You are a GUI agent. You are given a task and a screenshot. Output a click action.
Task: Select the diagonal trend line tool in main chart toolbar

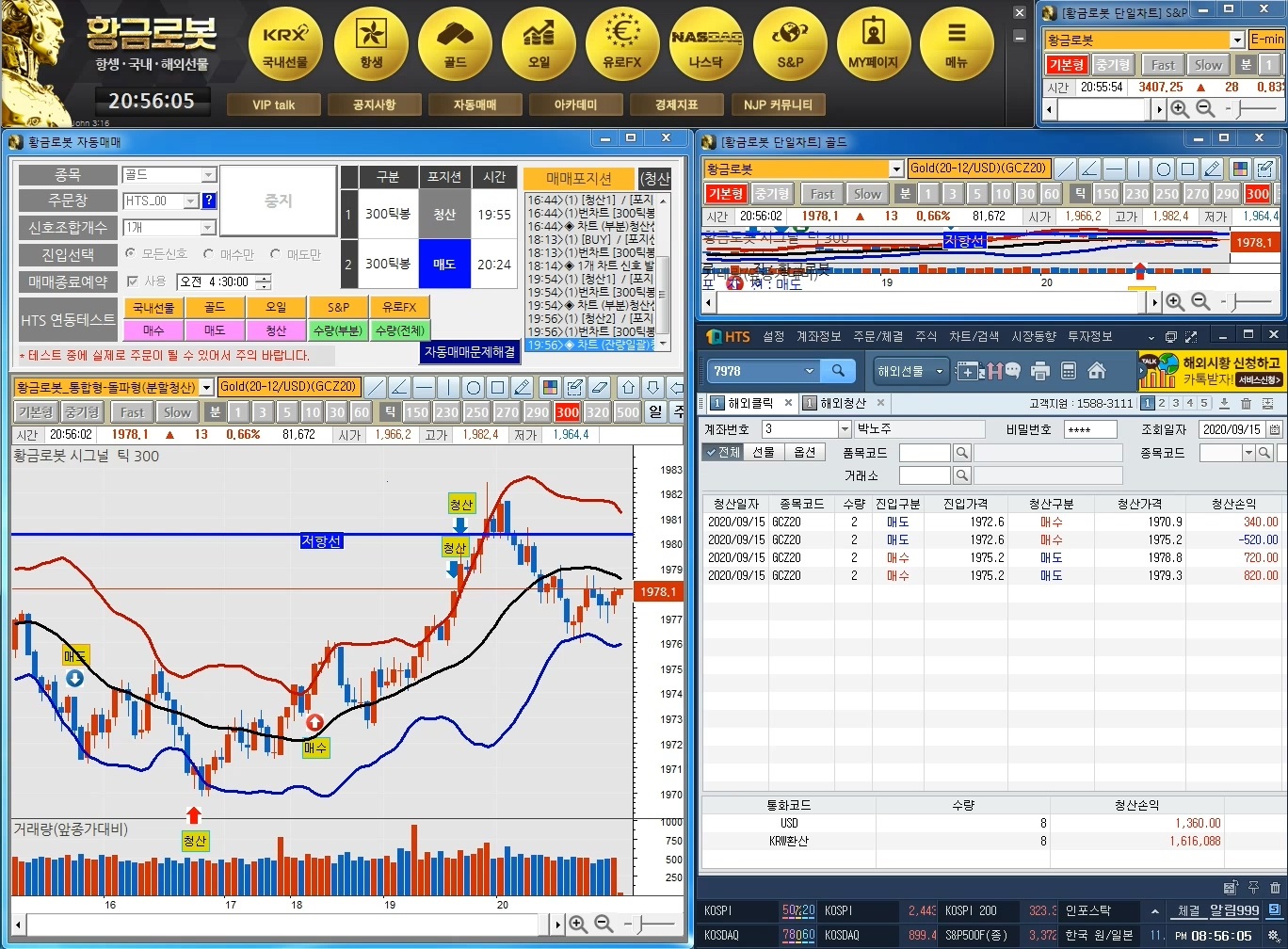pyautogui.click(x=376, y=387)
